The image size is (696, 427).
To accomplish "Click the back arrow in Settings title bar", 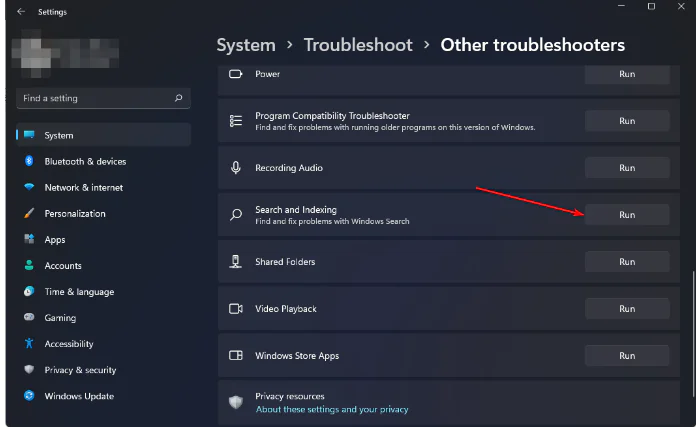I will 21,12.
